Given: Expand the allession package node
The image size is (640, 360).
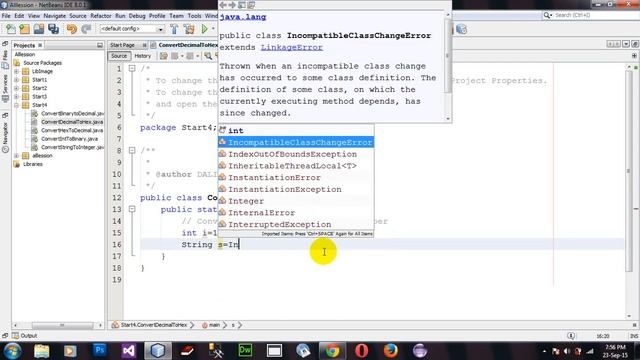Looking at the screenshot, I should tap(17, 156).
